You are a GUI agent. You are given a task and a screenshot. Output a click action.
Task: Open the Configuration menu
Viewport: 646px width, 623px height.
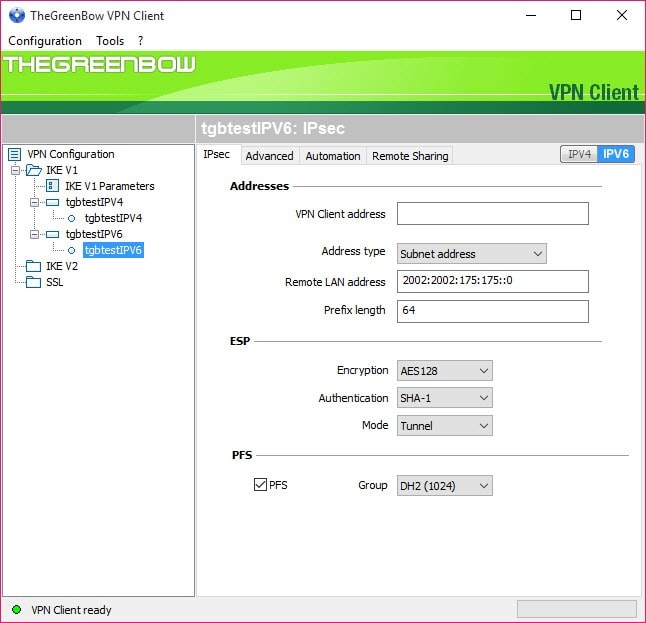45,41
